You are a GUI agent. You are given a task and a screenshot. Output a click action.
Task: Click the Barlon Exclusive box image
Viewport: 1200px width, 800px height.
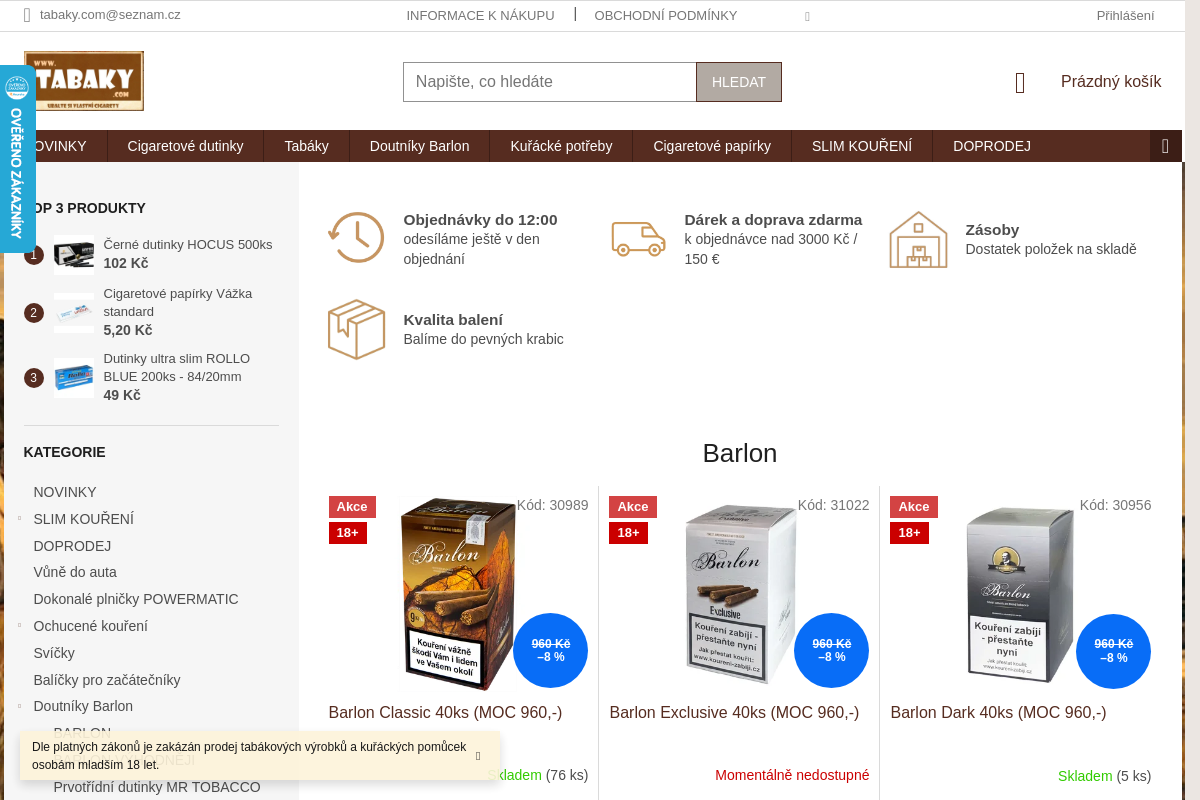click(739, 594)
